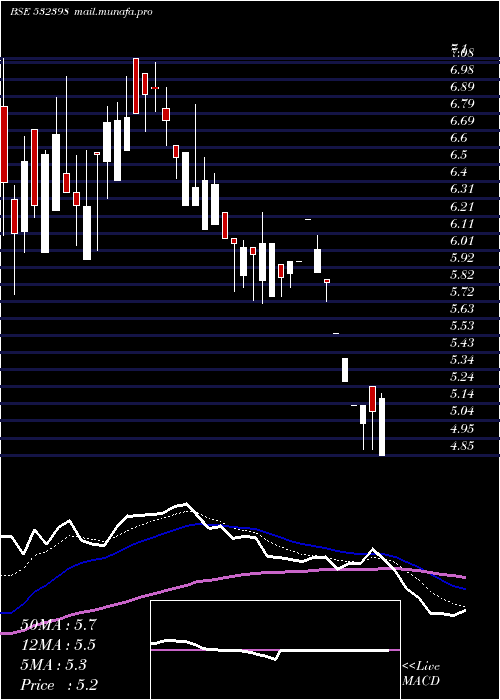Viewport: 500px width, 700px height.
Task: Click the 6.98 price axis label
Action: coord(462,70)
